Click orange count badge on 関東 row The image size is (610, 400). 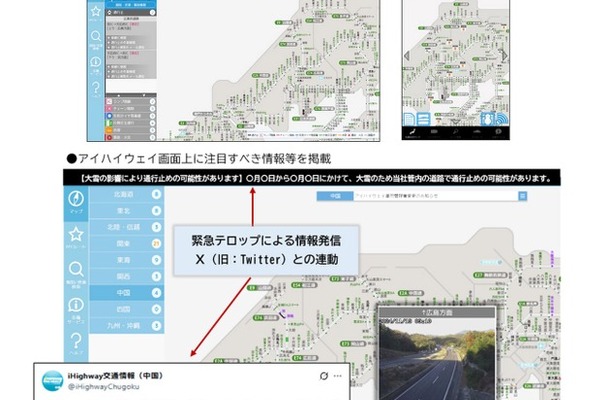[x=156, y=244]
